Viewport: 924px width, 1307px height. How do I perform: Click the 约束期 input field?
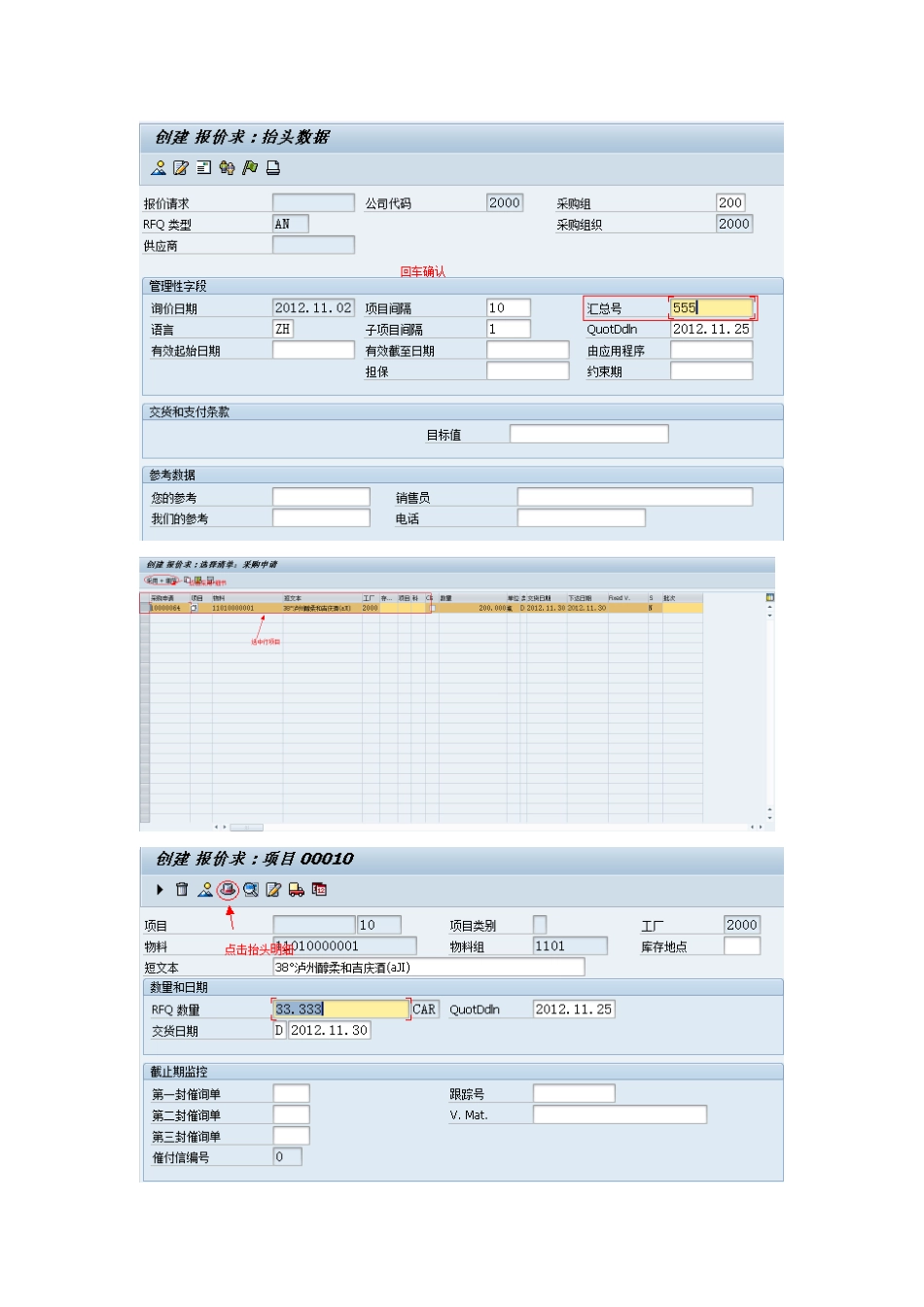(712, 371)
